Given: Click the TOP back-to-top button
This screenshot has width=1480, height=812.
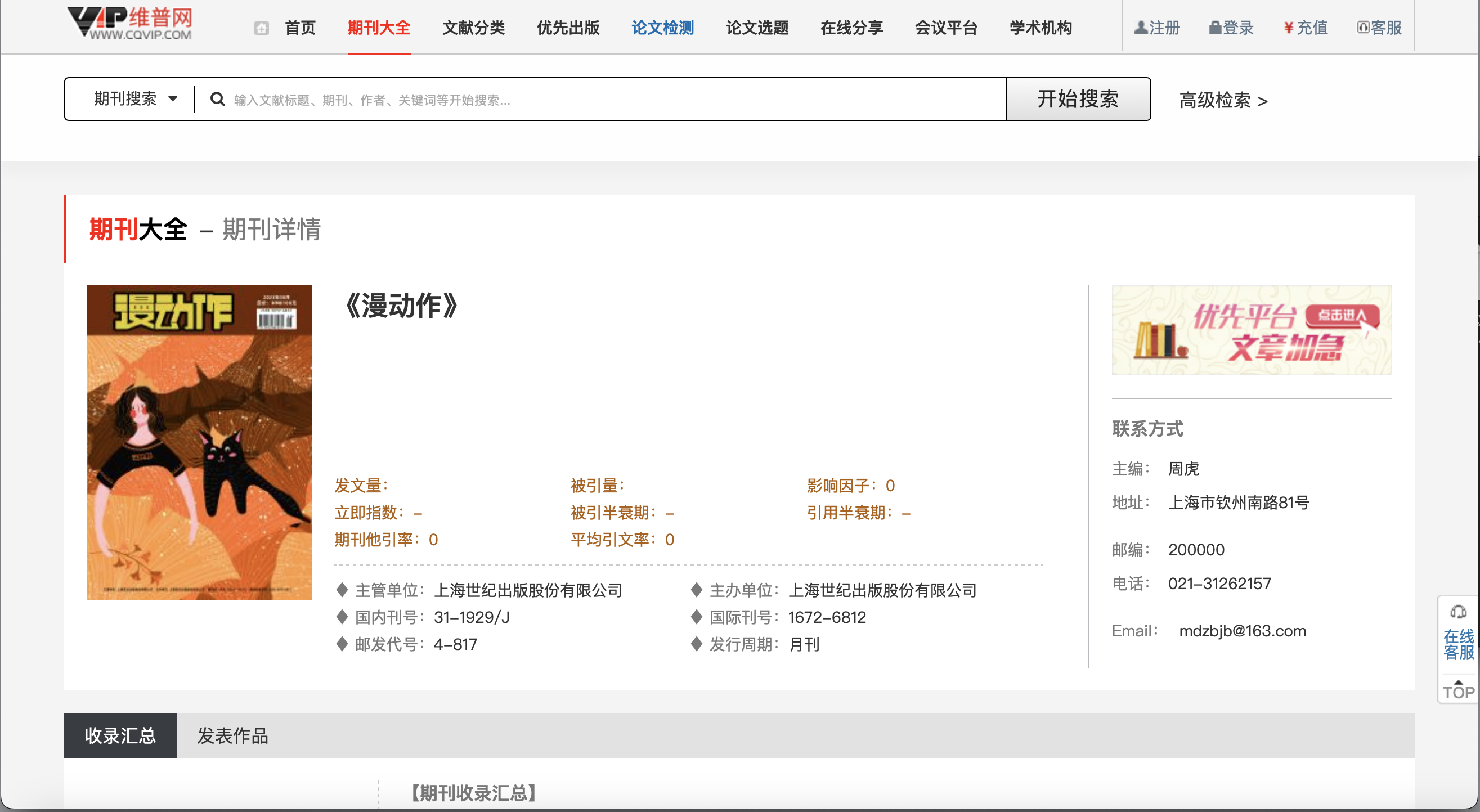Looking at the screenshot, I should coord(1458,689).
